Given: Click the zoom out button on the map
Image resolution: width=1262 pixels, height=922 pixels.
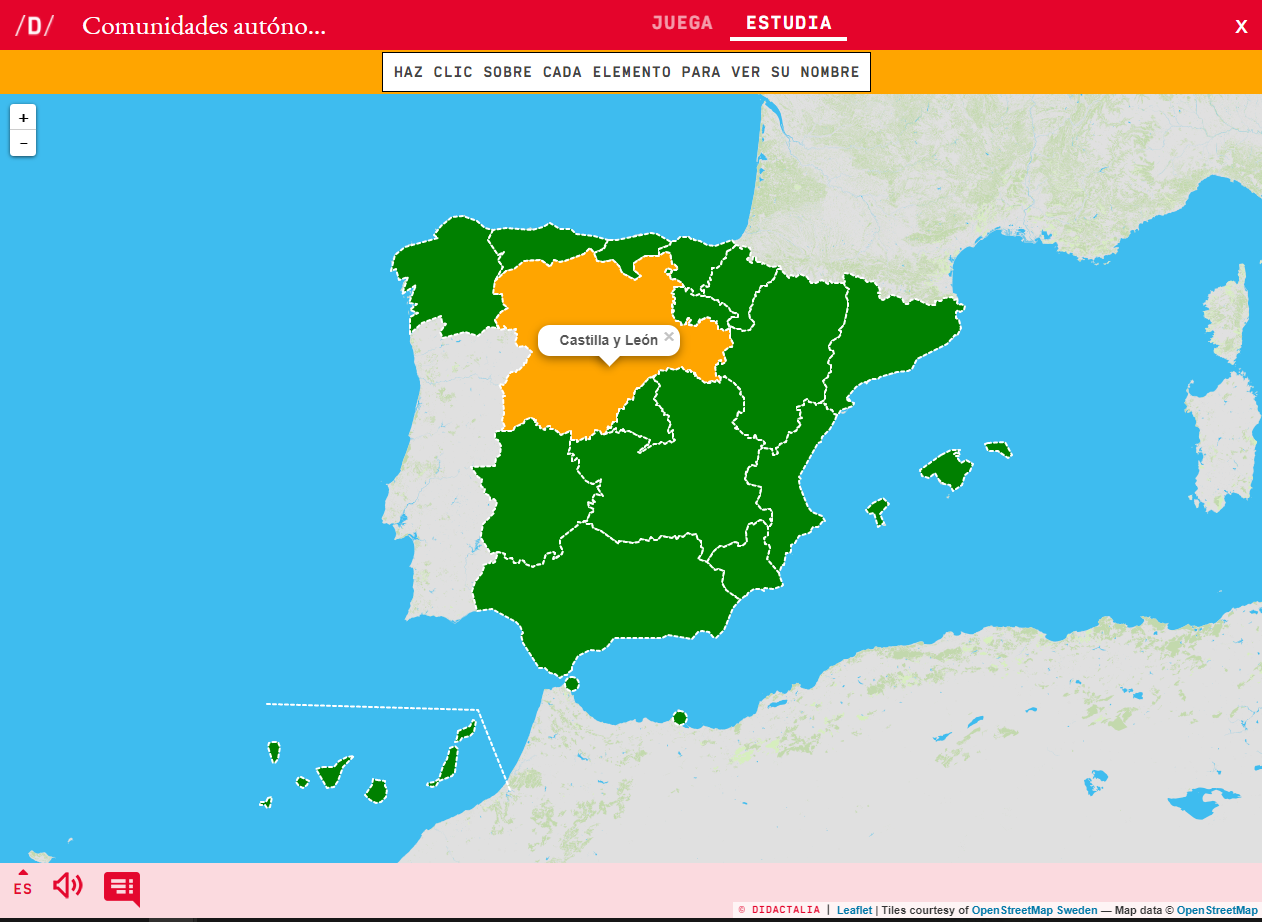Looking at the screenshot, I should tap(22, 143).
